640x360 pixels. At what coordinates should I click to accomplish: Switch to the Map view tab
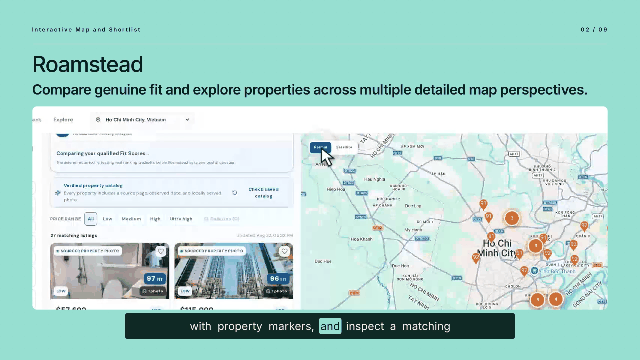coord(320,147)
